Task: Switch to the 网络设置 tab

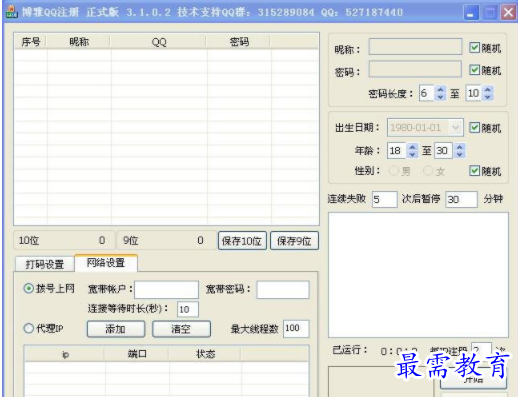Action: [106, 263]
